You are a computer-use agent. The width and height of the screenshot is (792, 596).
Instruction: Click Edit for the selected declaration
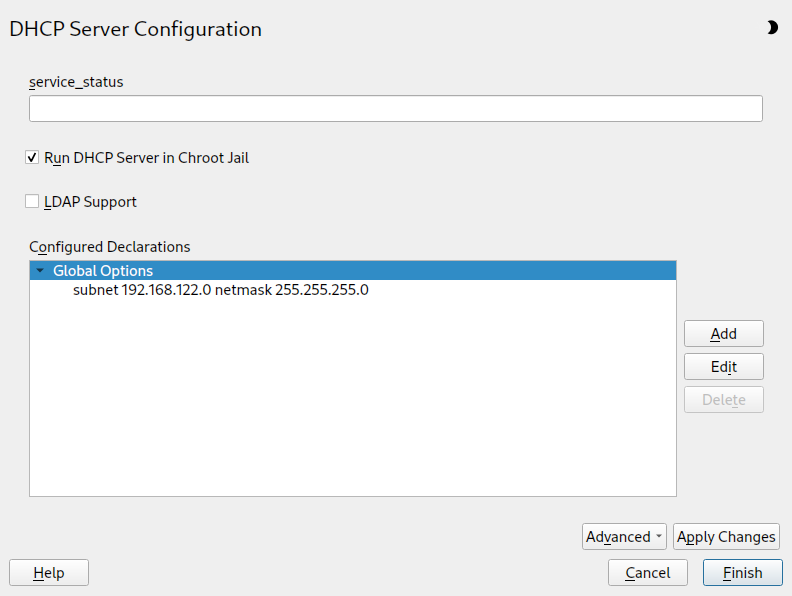pos(724,367)
